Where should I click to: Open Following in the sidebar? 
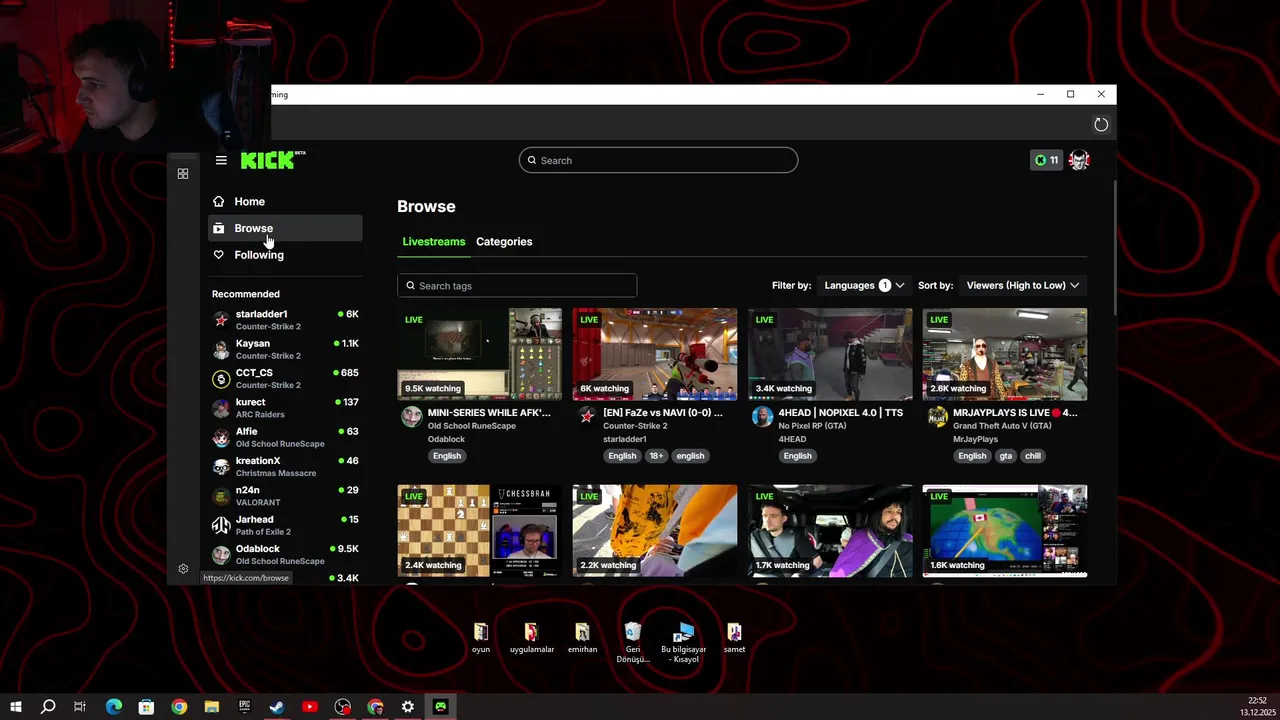(285, 255)
